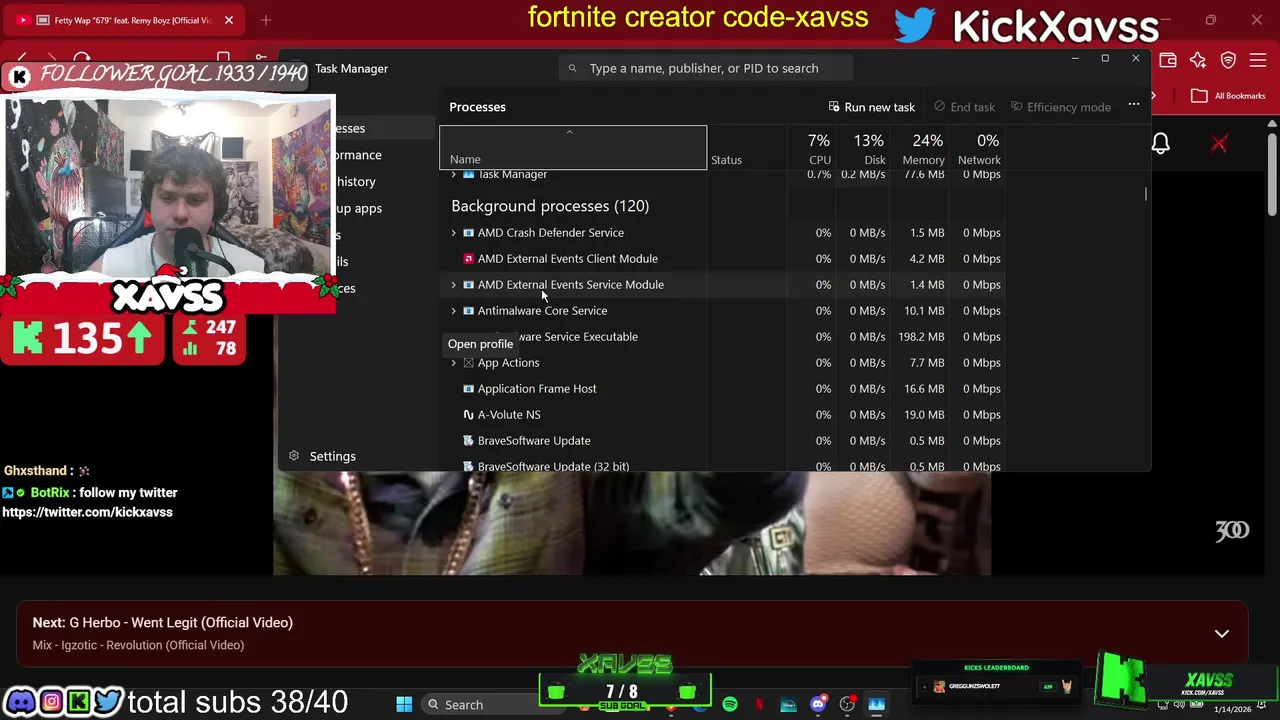Click End task button
Viewport: 1280px width, 720px height.
[x=964, y=107]
